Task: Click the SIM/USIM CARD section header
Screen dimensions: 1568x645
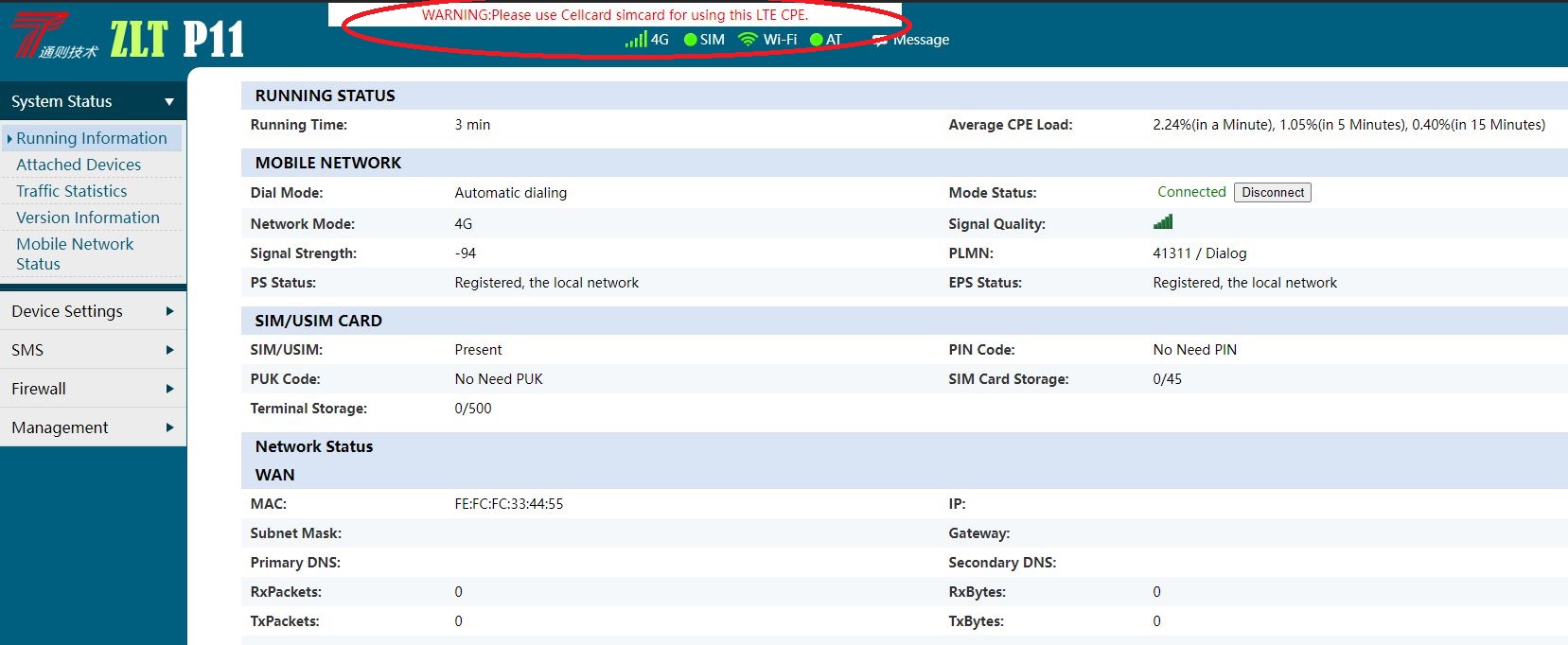Action: [x=904, y=321]
